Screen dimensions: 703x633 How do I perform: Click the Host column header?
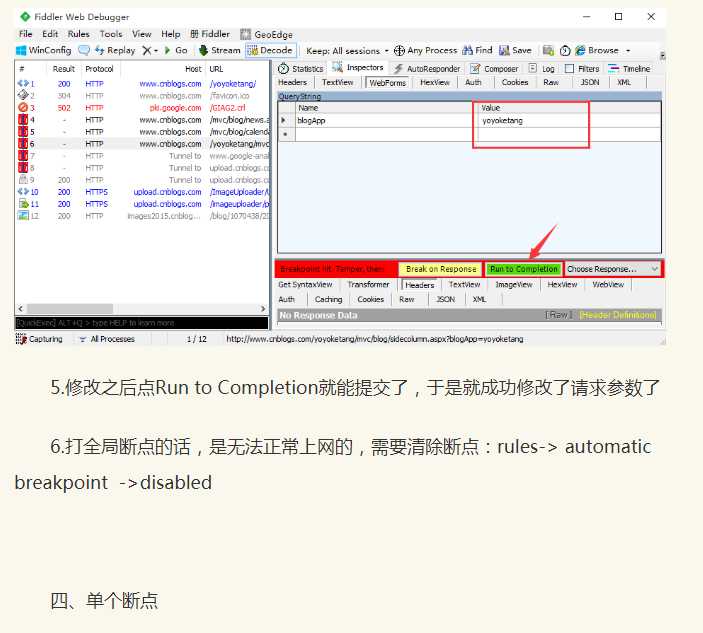[164, 69]
